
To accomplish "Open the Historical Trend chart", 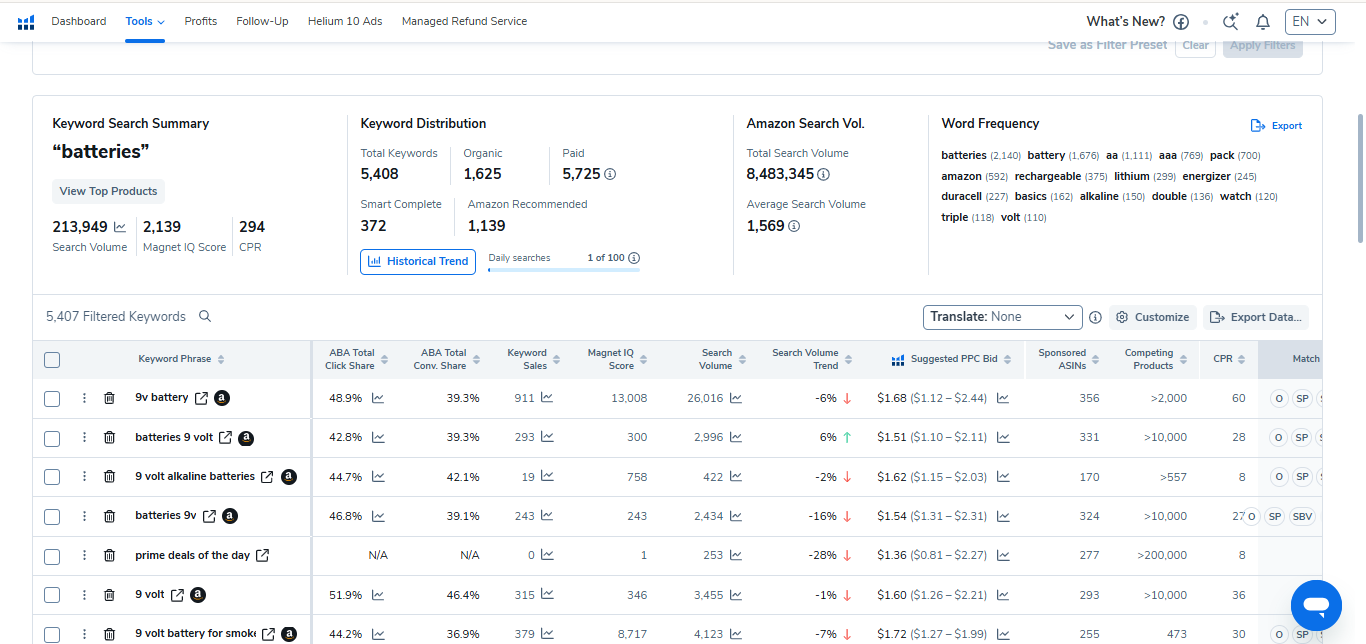I will coord(418,261).
